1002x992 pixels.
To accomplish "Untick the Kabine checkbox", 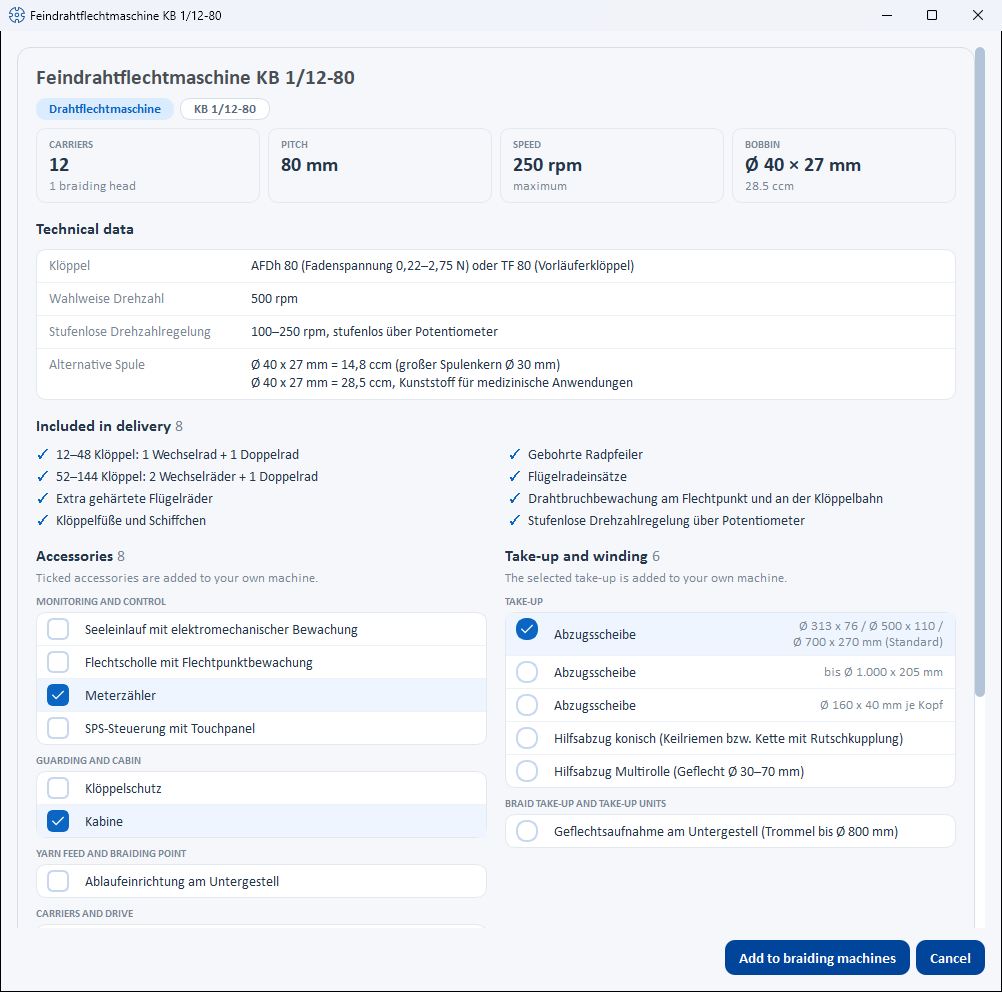I will pos(58,821).
